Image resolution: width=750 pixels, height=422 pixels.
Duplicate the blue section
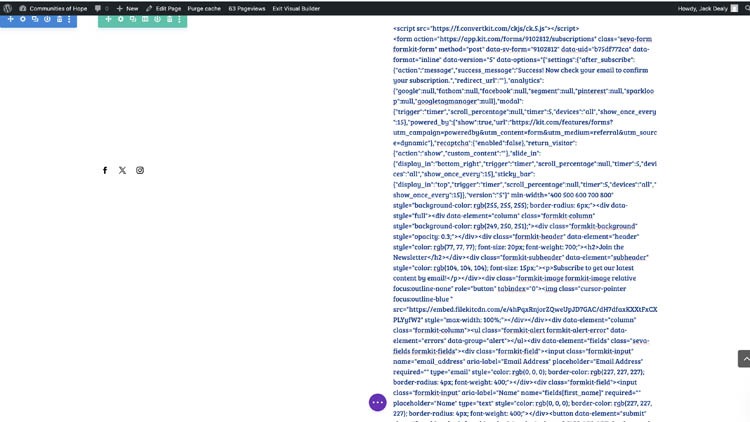tap(35, 19)
